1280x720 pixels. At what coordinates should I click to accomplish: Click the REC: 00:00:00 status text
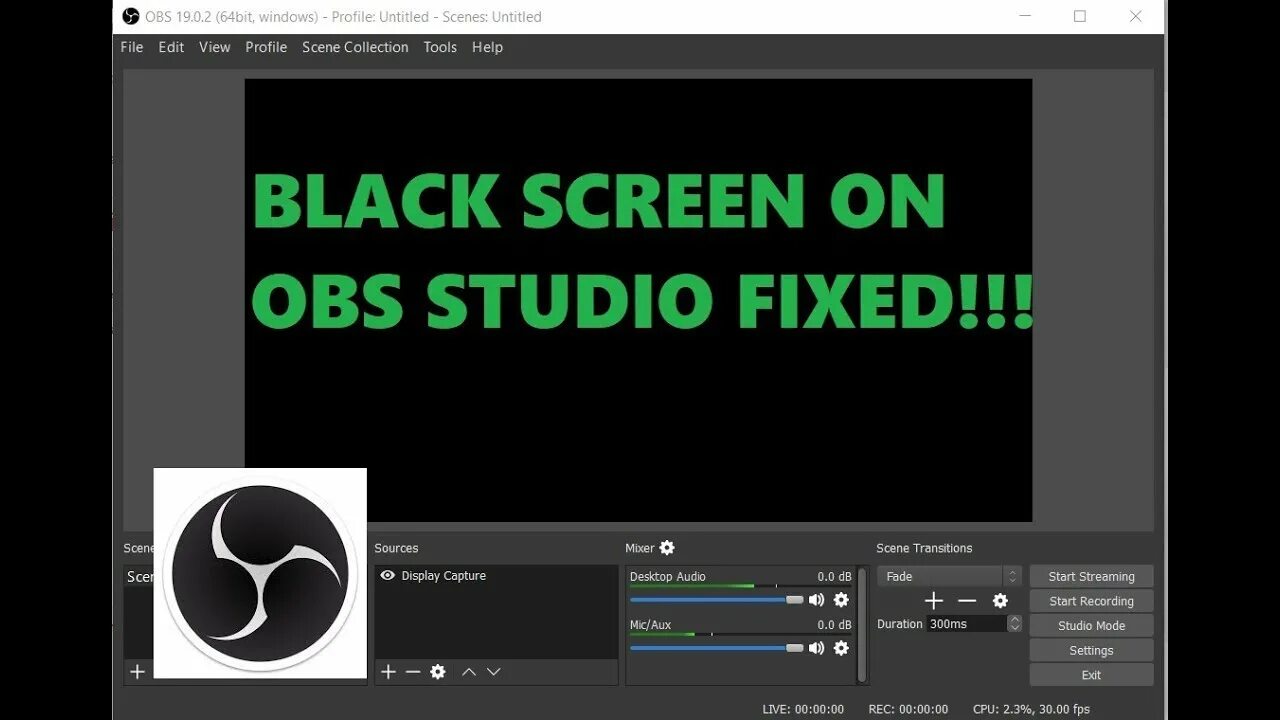(x=908, y=709)
